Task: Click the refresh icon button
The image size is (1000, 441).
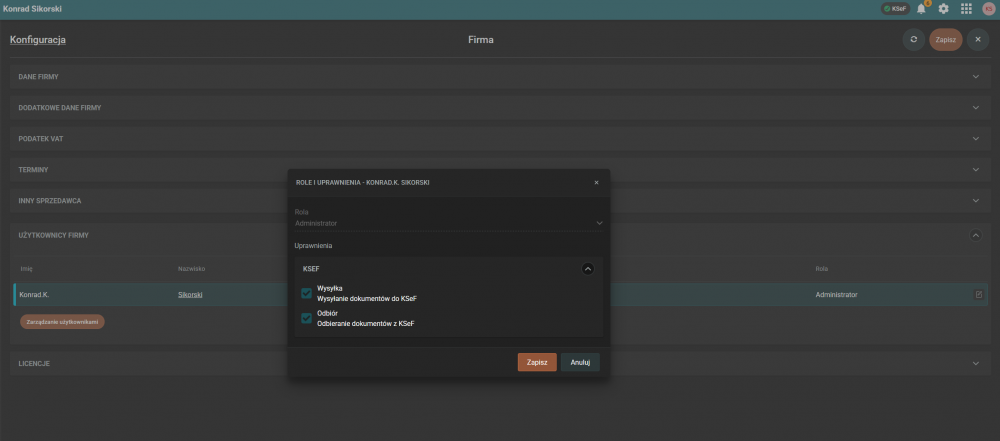Action: (x=913, y=40)
